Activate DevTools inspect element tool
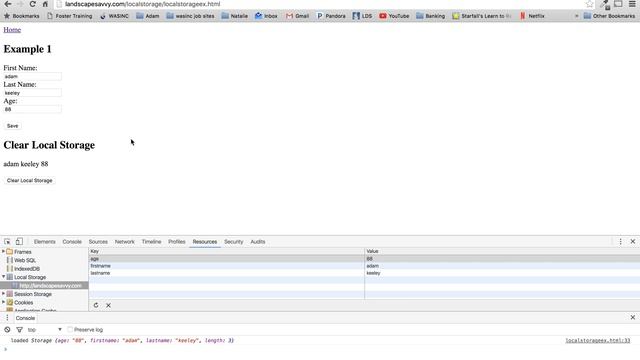640x360 pixels. (7, 242)
